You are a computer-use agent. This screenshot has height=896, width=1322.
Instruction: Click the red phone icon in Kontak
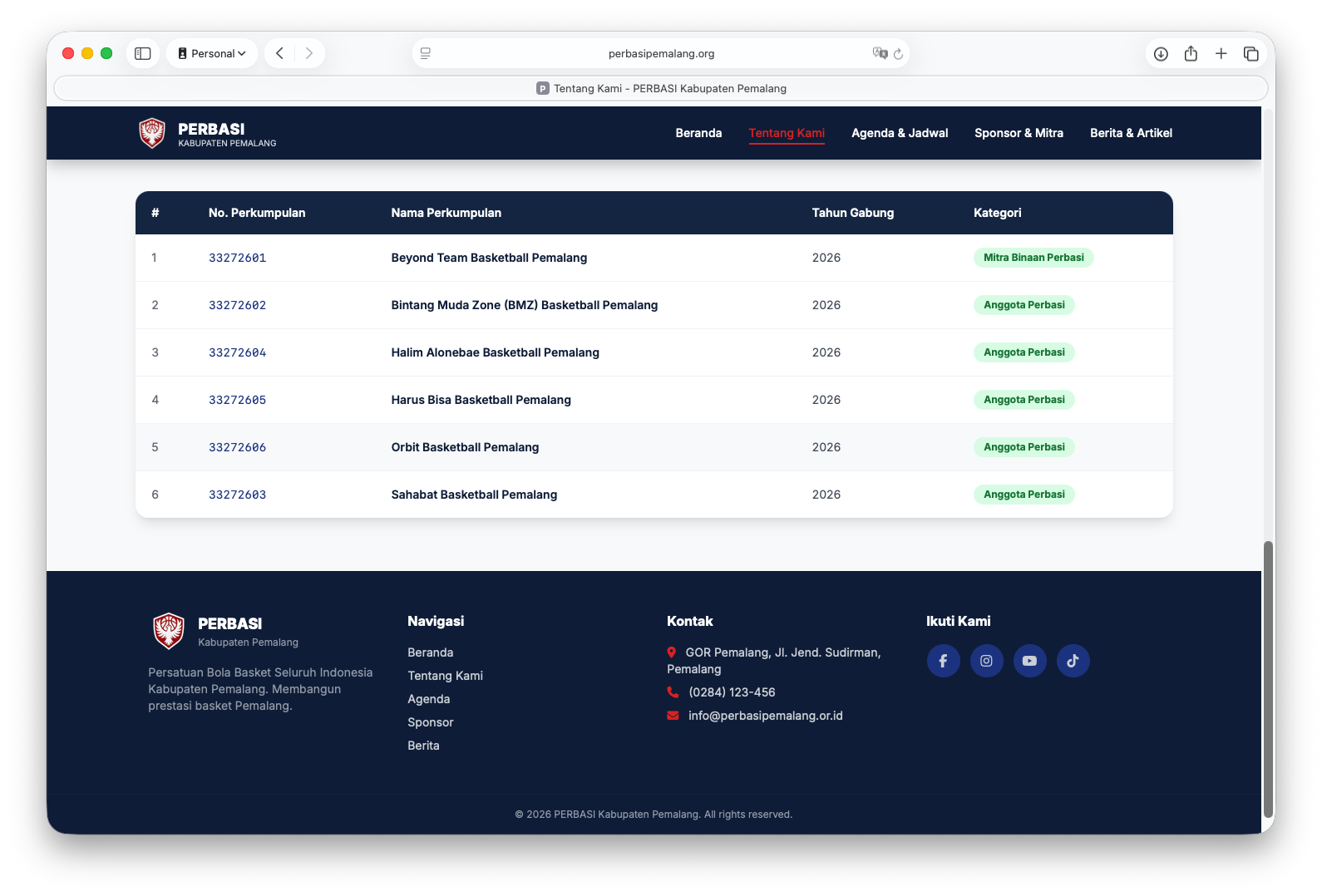[673, 692]
